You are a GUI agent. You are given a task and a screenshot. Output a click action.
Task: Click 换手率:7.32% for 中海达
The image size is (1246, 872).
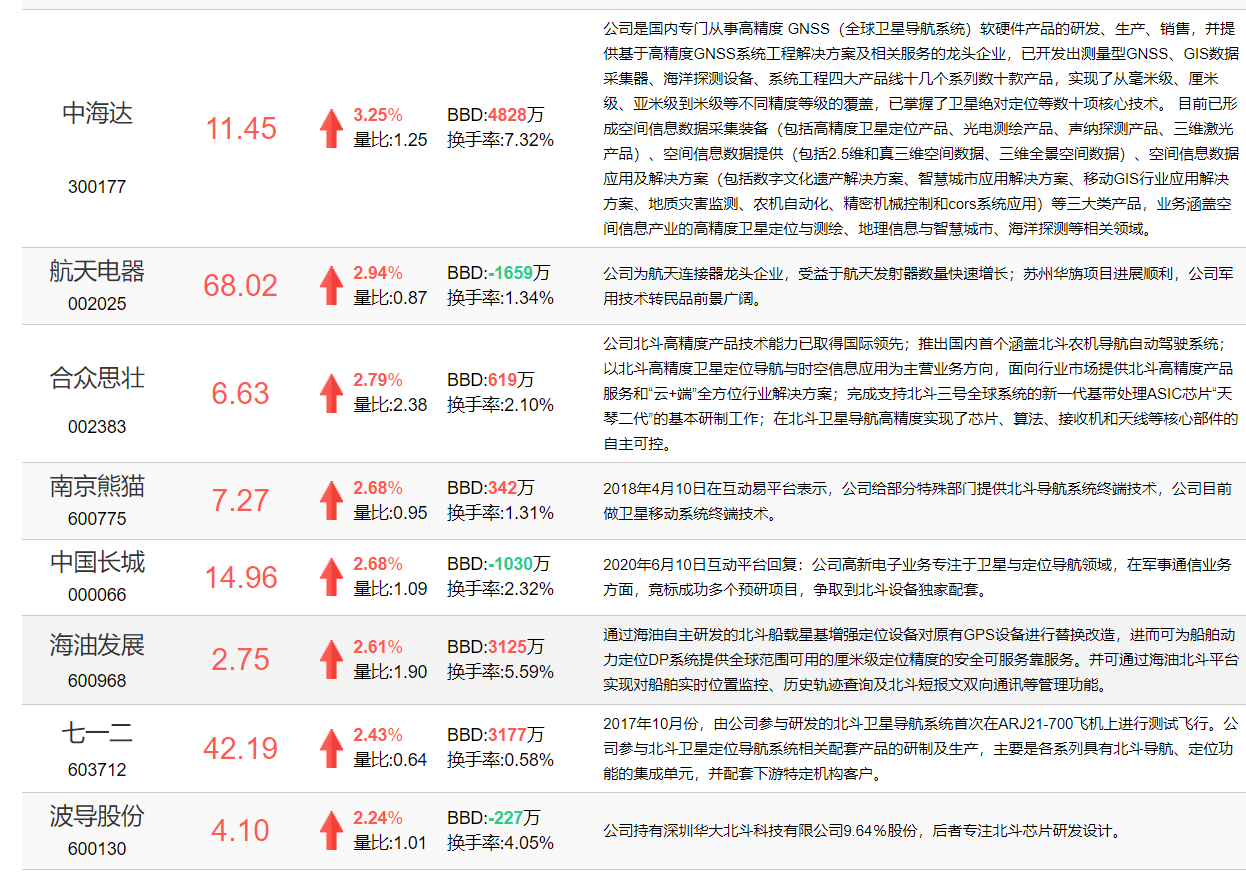[x=500, y=140]
